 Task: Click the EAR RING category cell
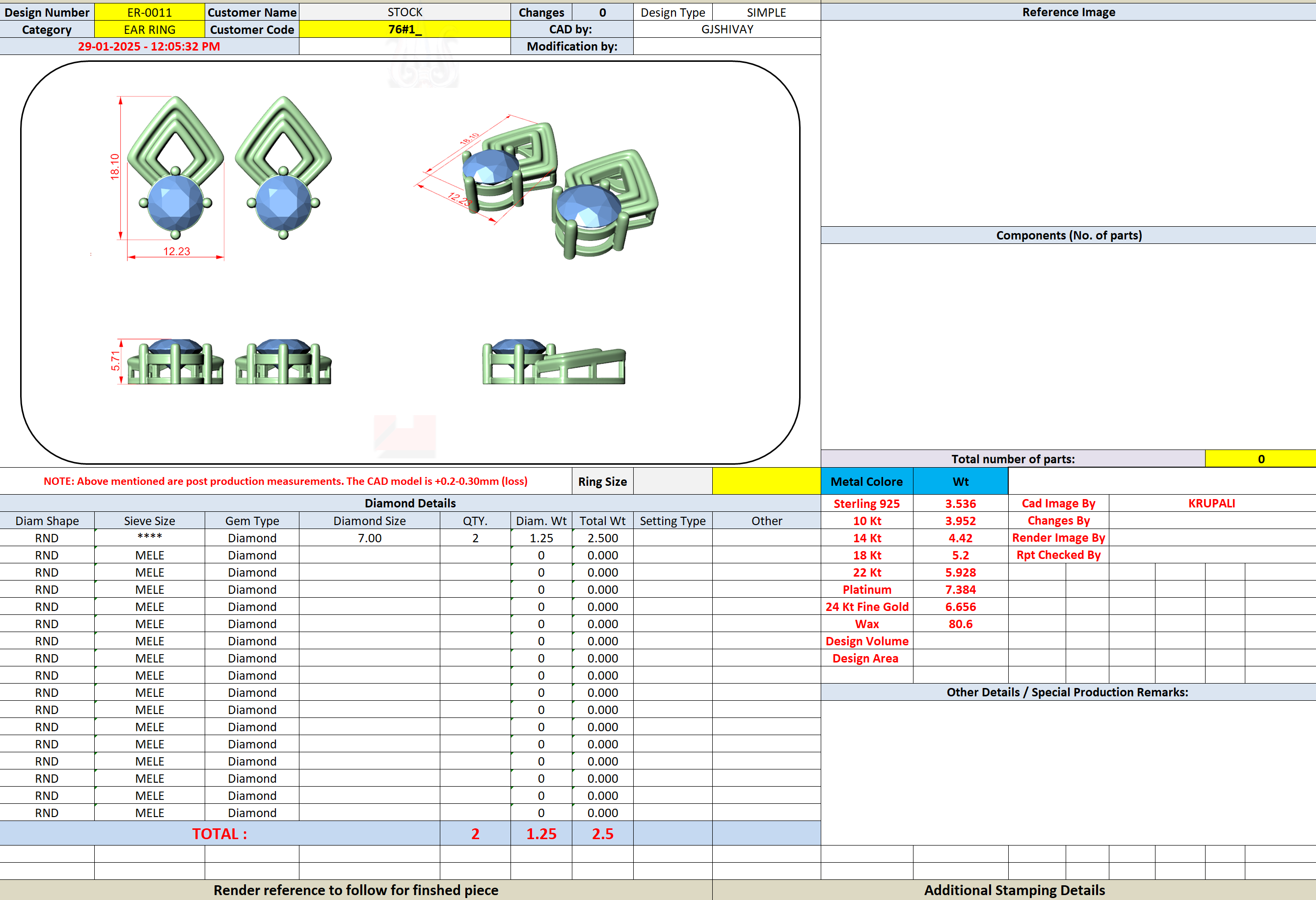click(150, 29)
